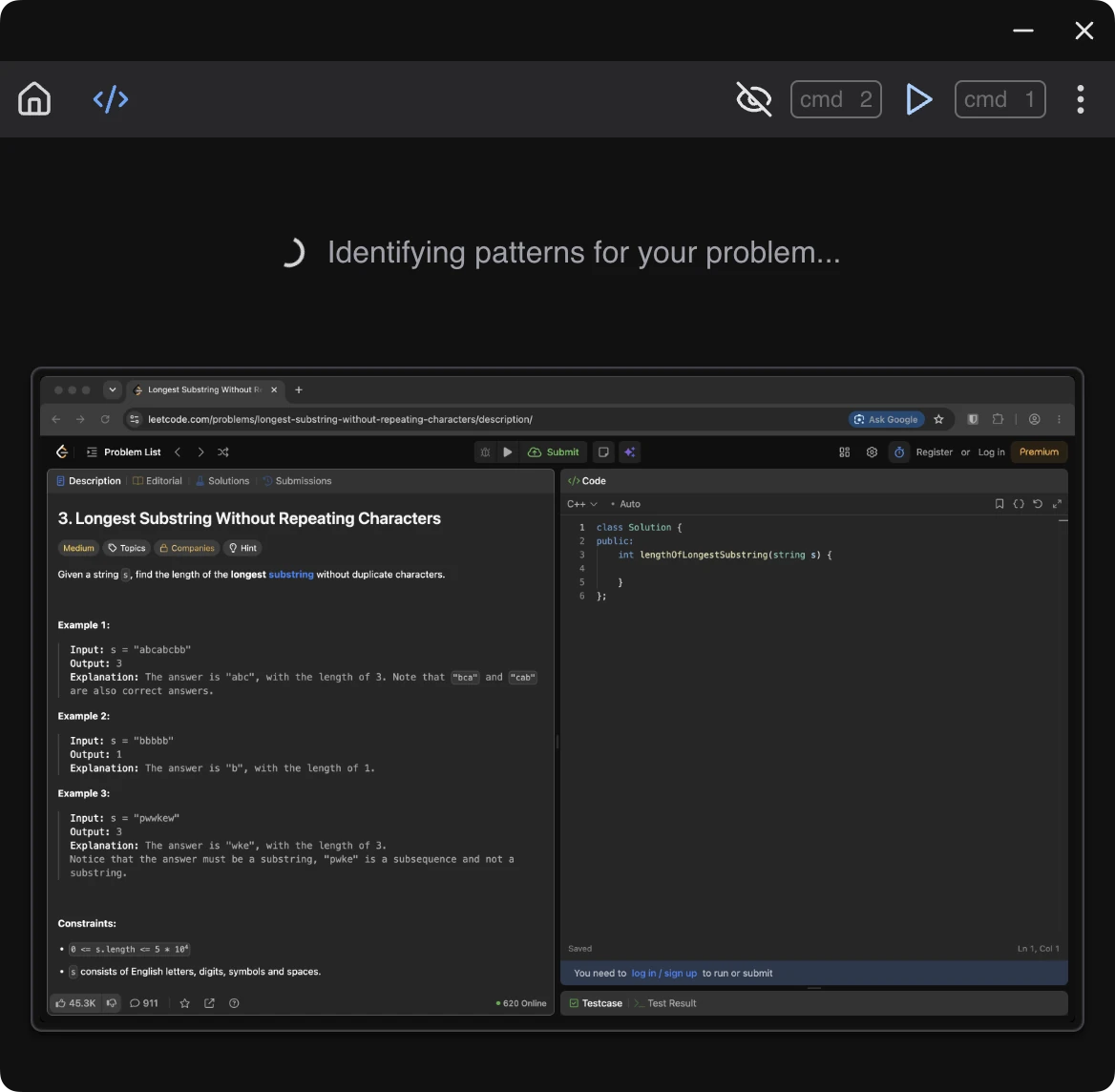Click the LeetCode debug icon
The width and height of the screenshot is (1115, 1092).
[x=485, y=452]
